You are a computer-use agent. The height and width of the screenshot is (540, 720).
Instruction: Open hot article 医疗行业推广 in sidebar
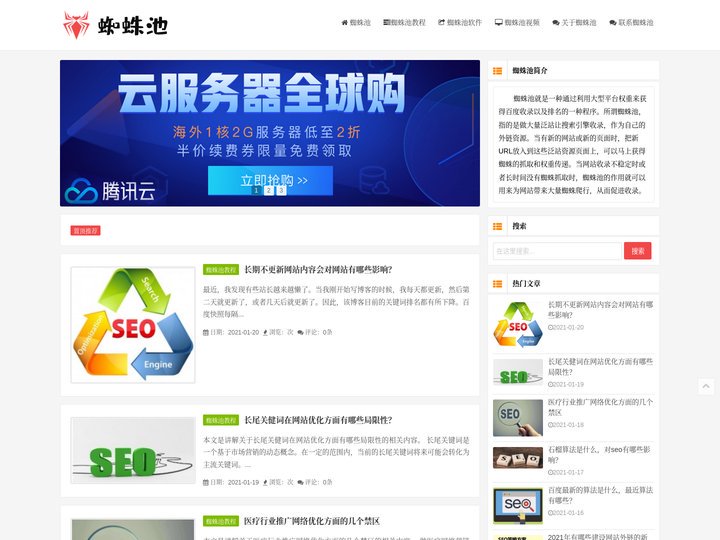601,407
